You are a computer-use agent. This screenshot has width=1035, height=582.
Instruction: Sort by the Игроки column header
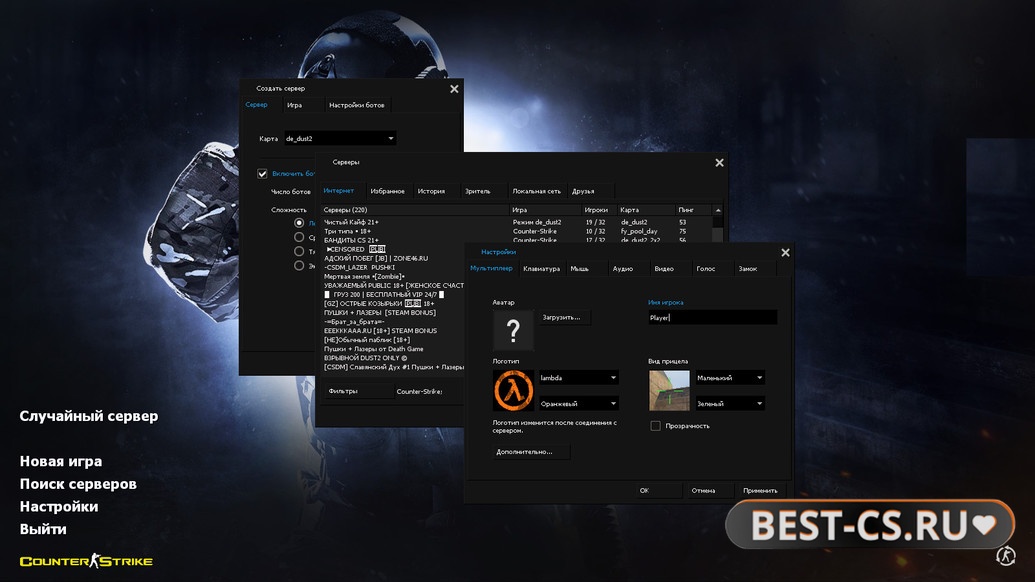point(599,210)
